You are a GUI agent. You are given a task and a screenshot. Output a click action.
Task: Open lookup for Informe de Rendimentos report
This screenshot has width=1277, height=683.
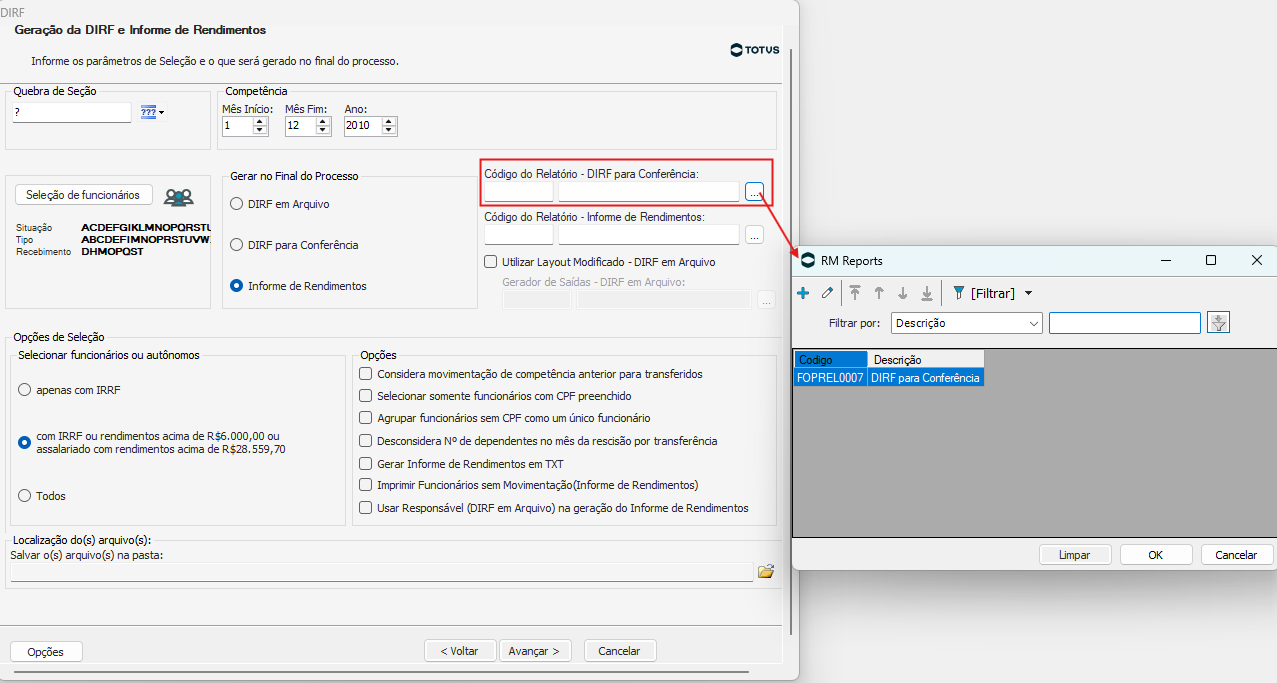click(754, 235)
